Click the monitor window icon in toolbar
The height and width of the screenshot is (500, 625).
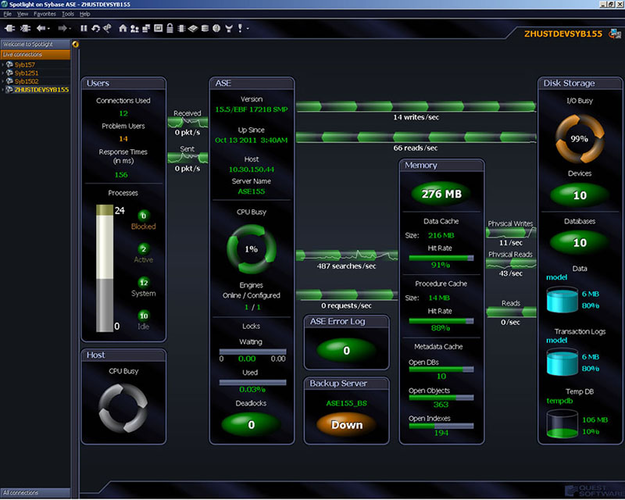[x=158, y=28]
